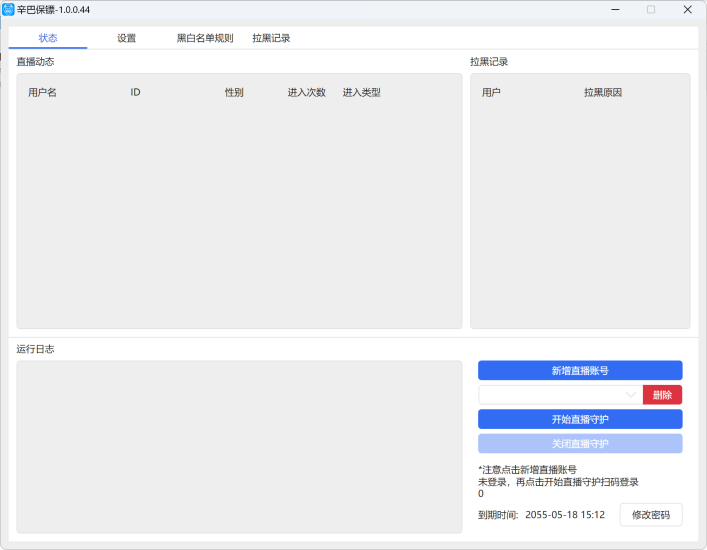This screenshot has height=550, width=707.
Task: Click the 到期时间 label
Action: pos(498,515)
